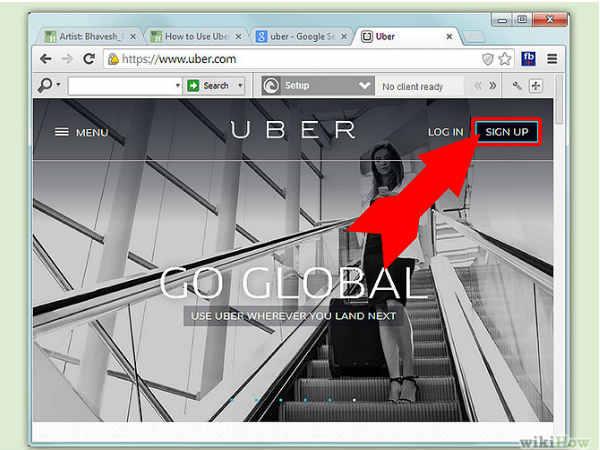The height and width of the screenshot is (450, 600).
Task: Click the shield icon in address bar
Action: (x=487, y=60)
